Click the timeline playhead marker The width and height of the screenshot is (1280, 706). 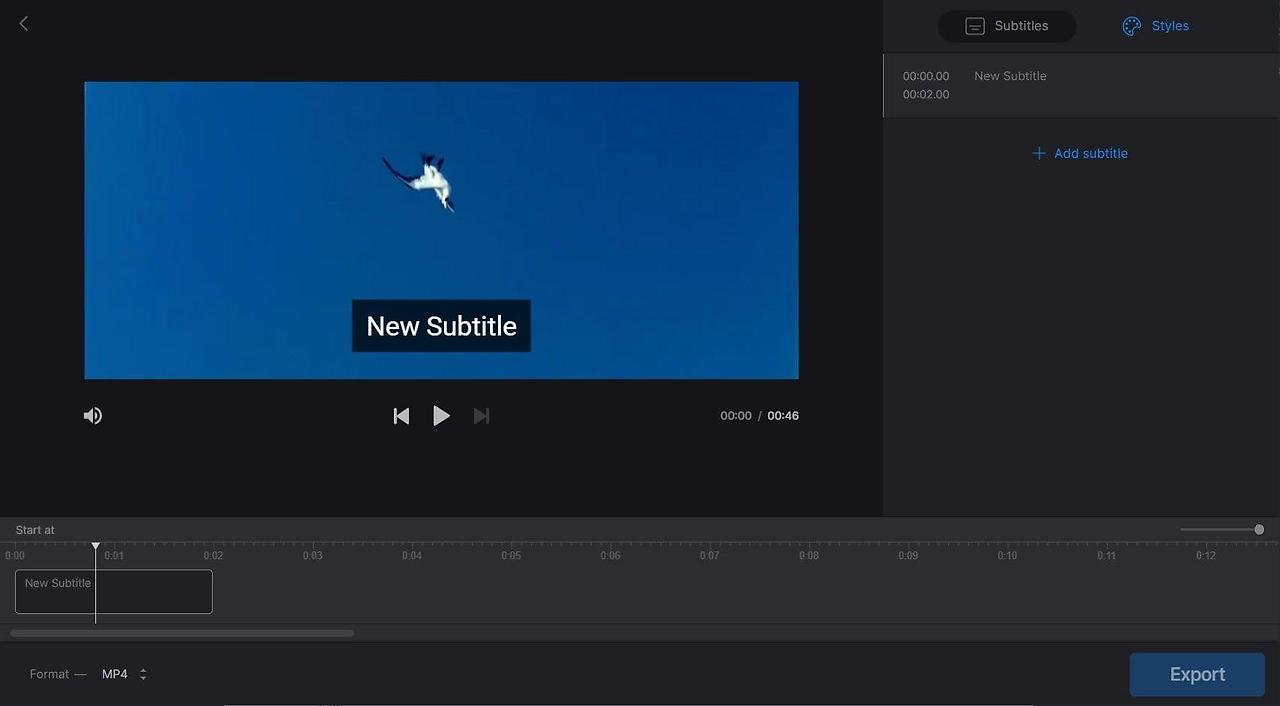coord(96,547)
